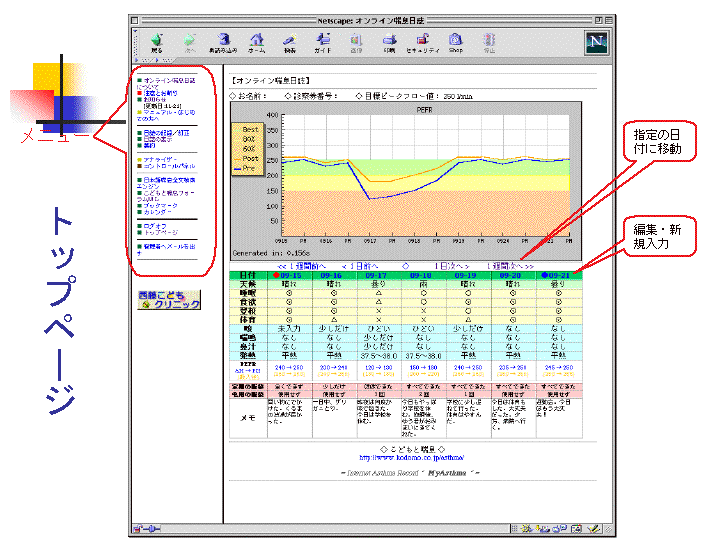The image size is (720, 540).
Task: Open the Security padlock toolbar icon
Action: coord(423,41)
